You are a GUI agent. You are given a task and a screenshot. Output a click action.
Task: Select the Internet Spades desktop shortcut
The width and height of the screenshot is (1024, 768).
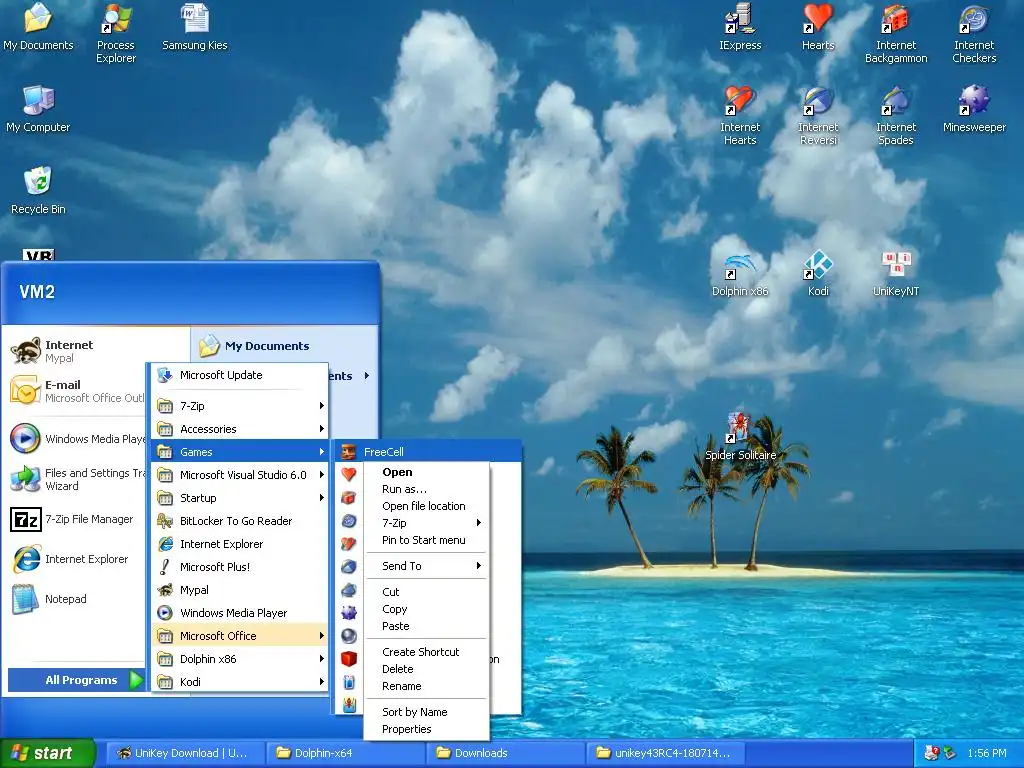[x=896, y=116]
